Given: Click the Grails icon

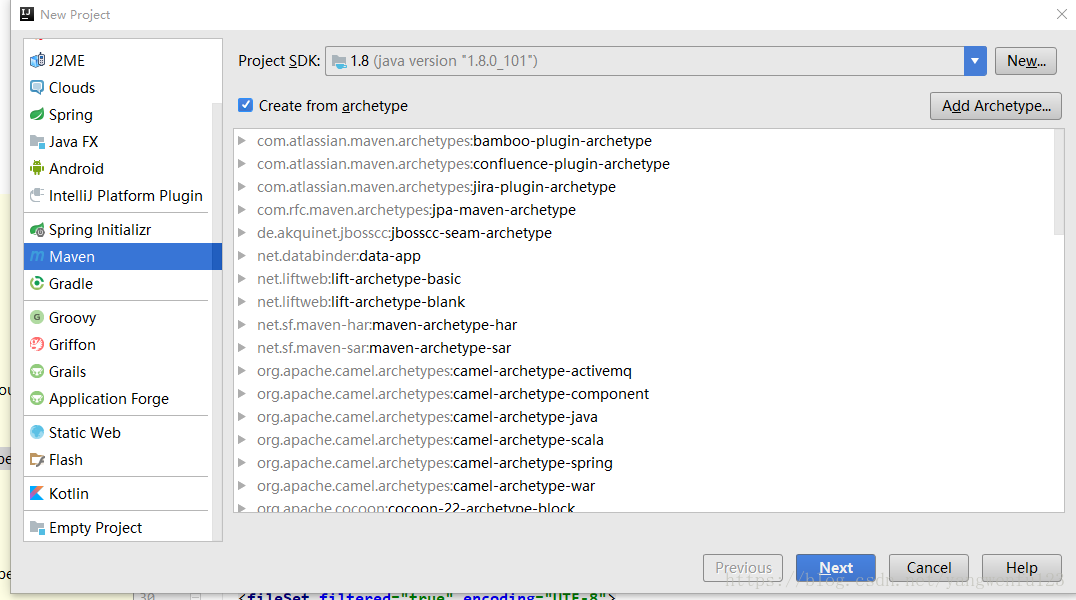Looking at the screenshot, I should (x=37, y=371).
